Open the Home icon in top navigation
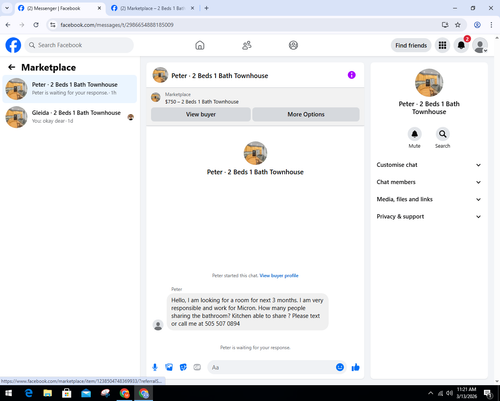Screen dimensions: 500x401 tap(200, 45)
